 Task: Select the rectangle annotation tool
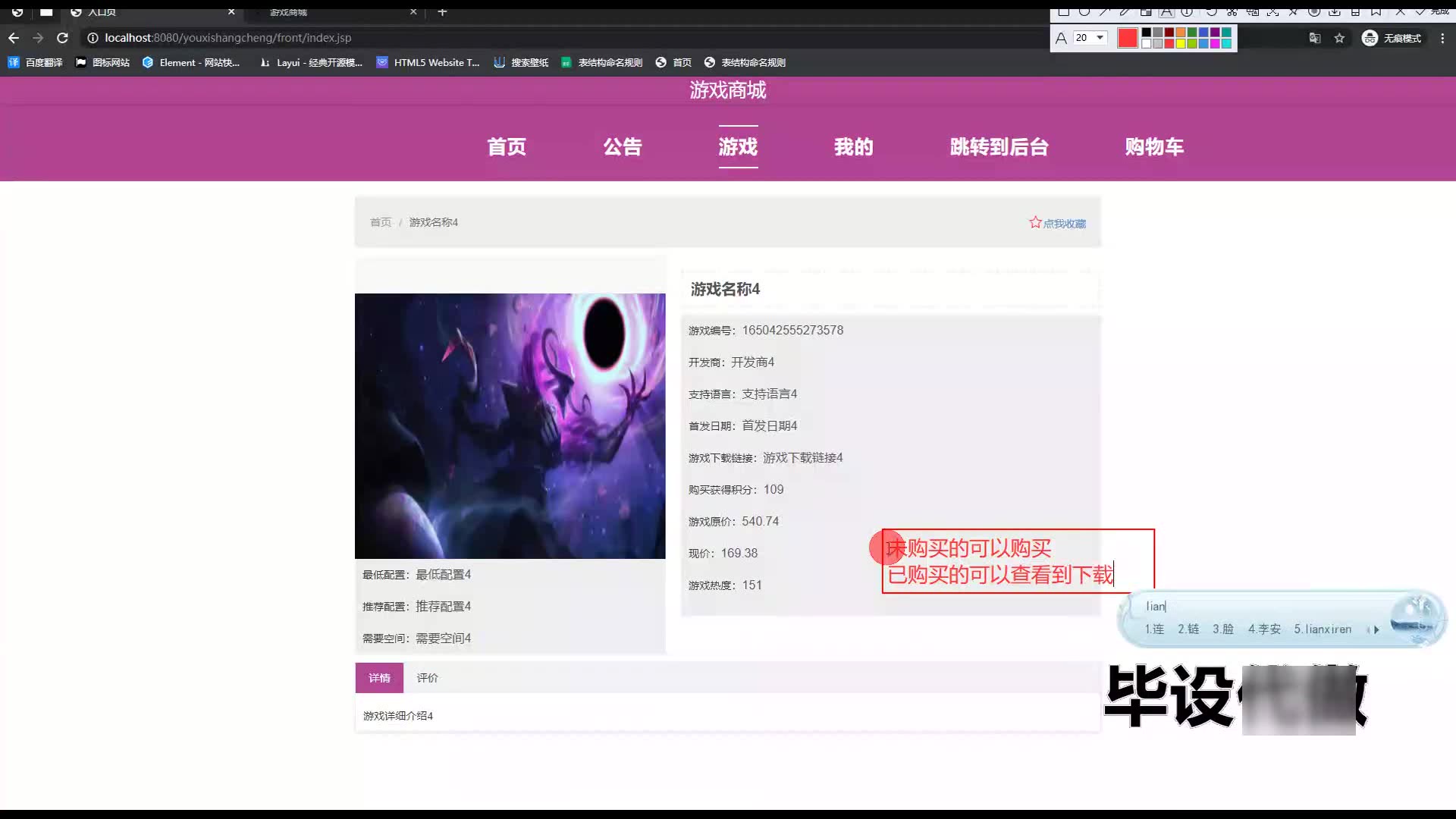coord(1063,11)
